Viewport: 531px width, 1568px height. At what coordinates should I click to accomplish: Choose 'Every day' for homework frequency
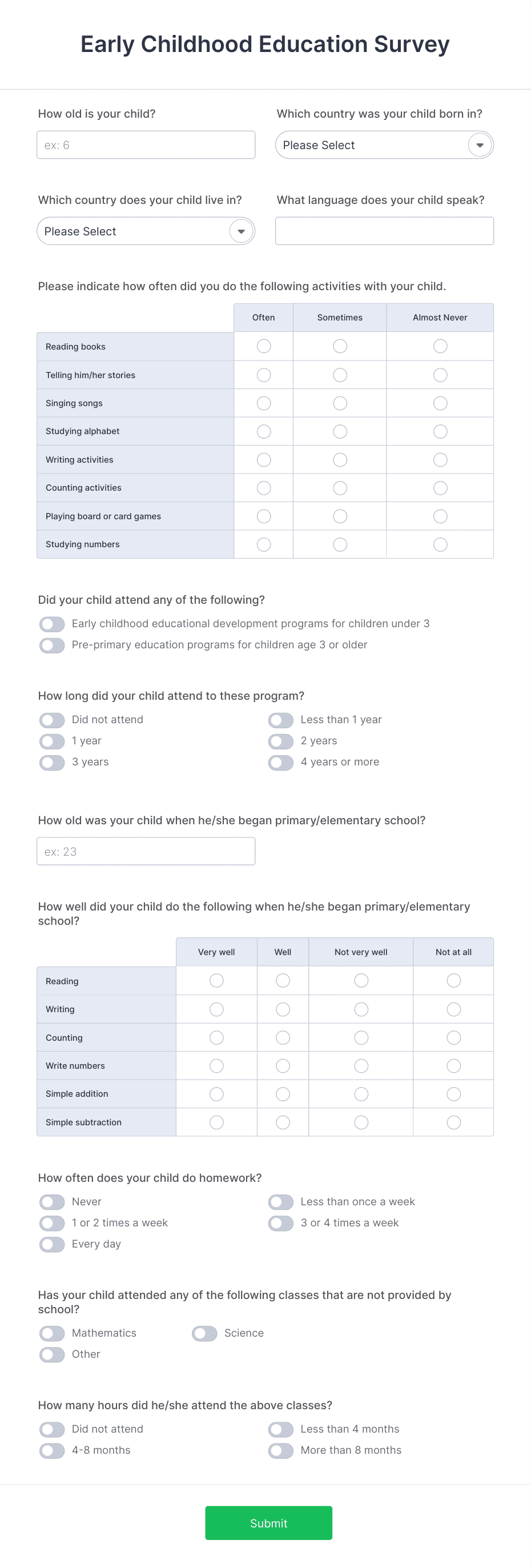click(52, 1244)
